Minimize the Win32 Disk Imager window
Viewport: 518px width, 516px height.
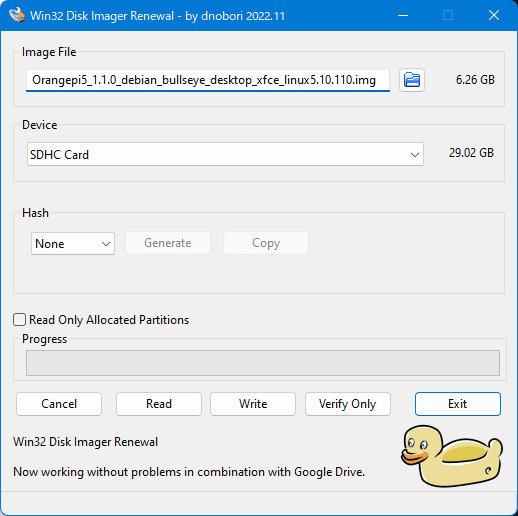(403, 15)
